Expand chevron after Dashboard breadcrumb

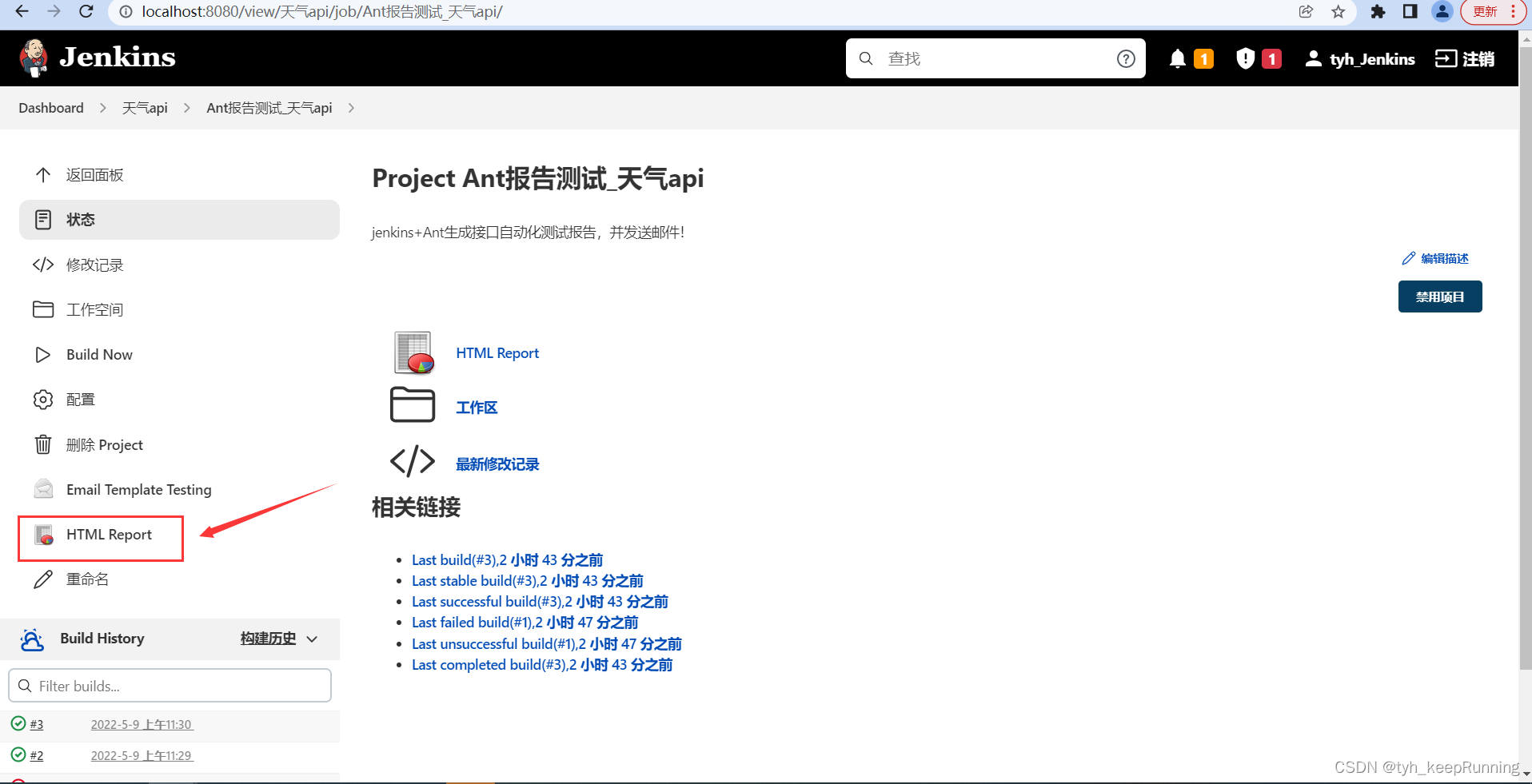(x=102, y=108)
